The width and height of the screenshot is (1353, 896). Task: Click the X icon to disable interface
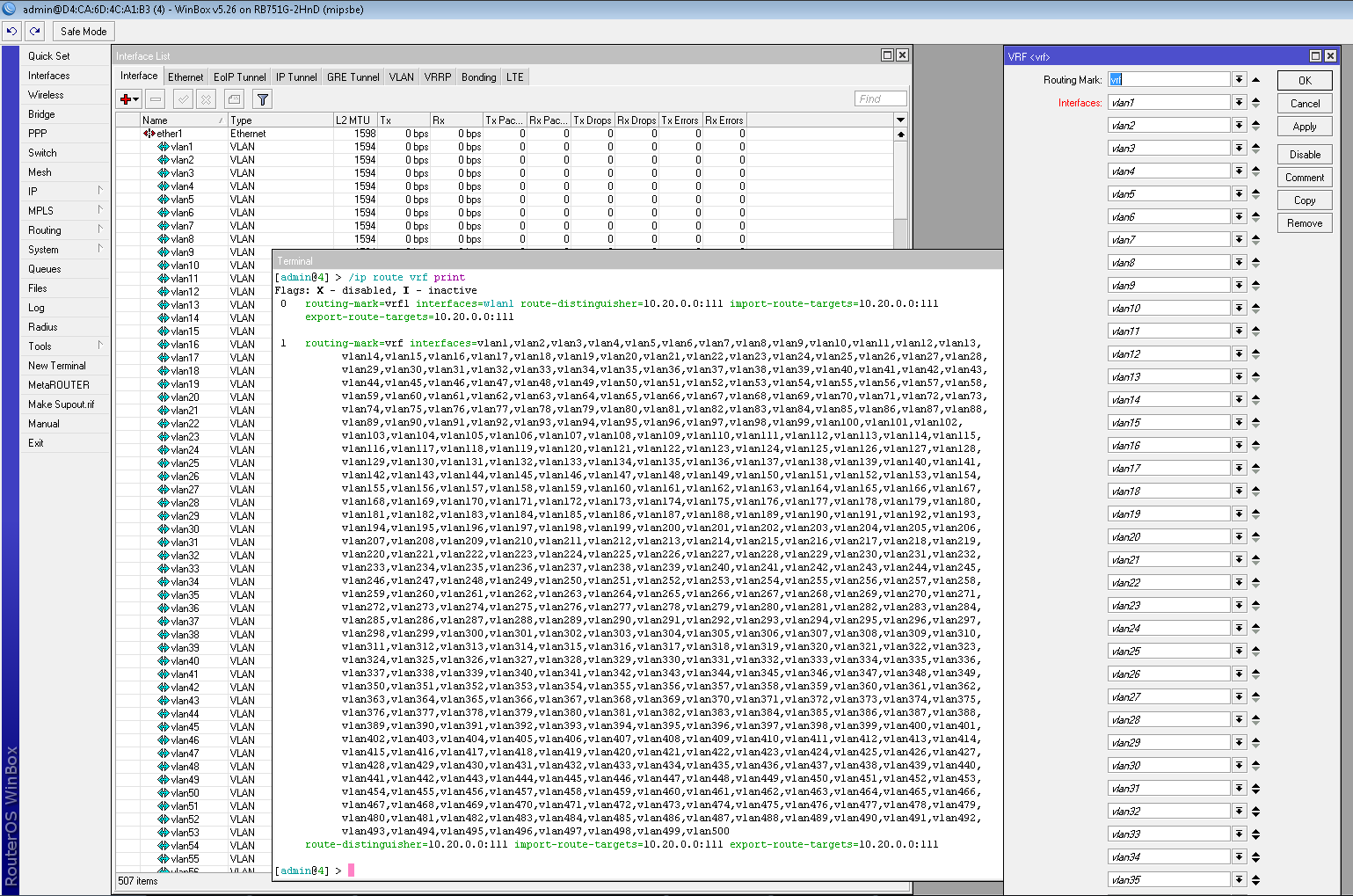[x=205, y=98]
